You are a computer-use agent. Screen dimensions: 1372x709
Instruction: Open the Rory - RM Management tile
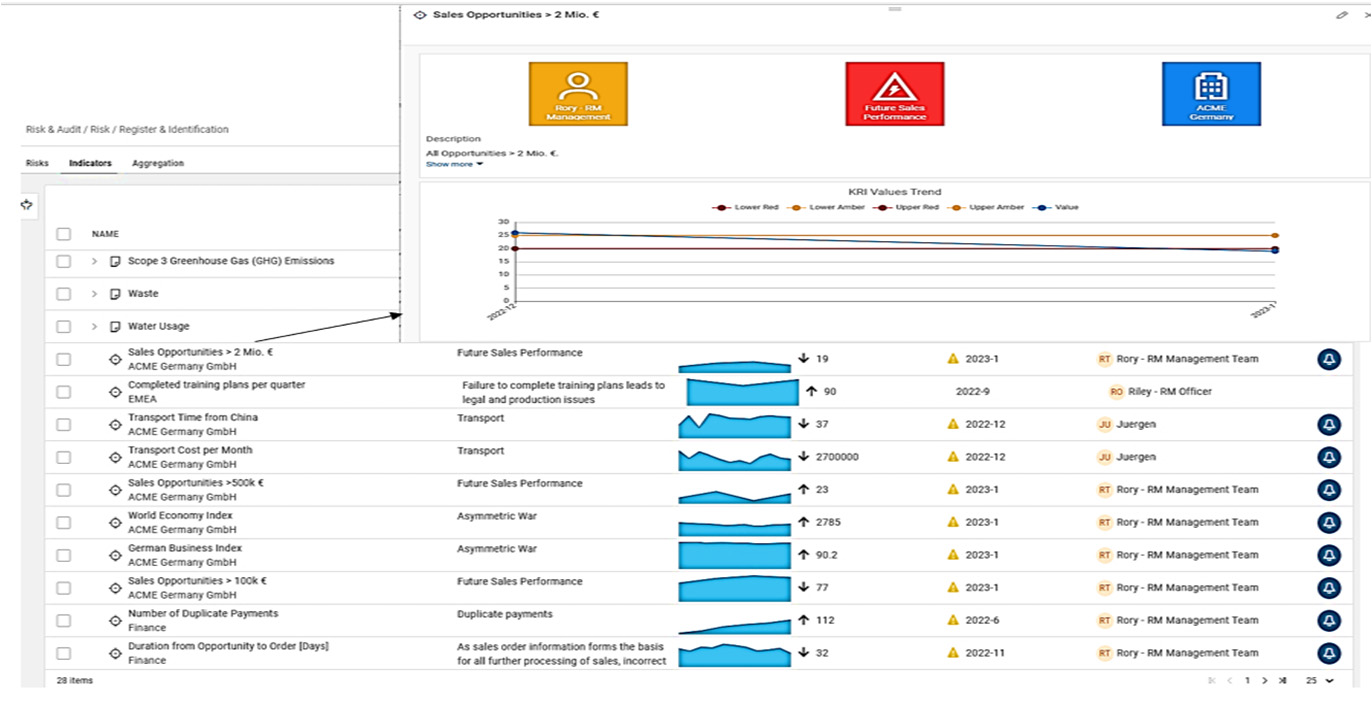pos(578,94)
